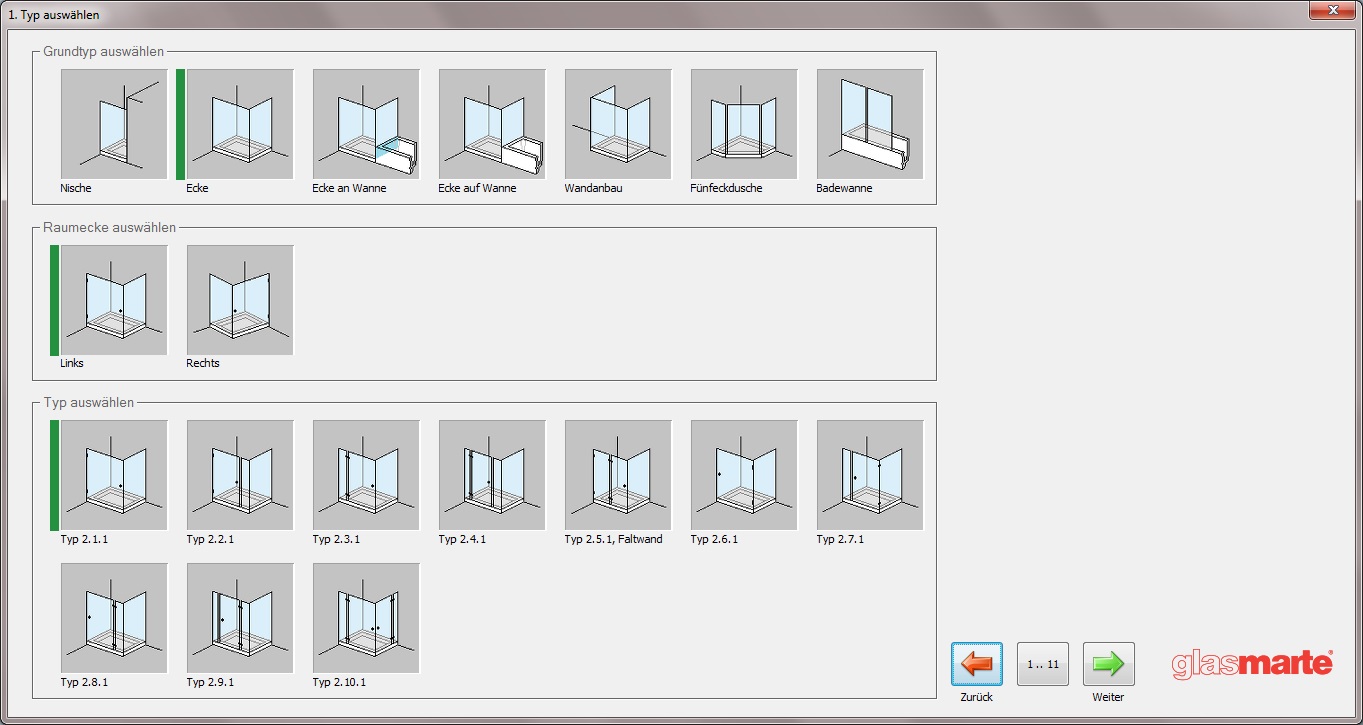The width and height of the screenshot is (1363, 725).
Task: Choose the Fünfeckdusche pentagon shower
Action: (744, 124)
